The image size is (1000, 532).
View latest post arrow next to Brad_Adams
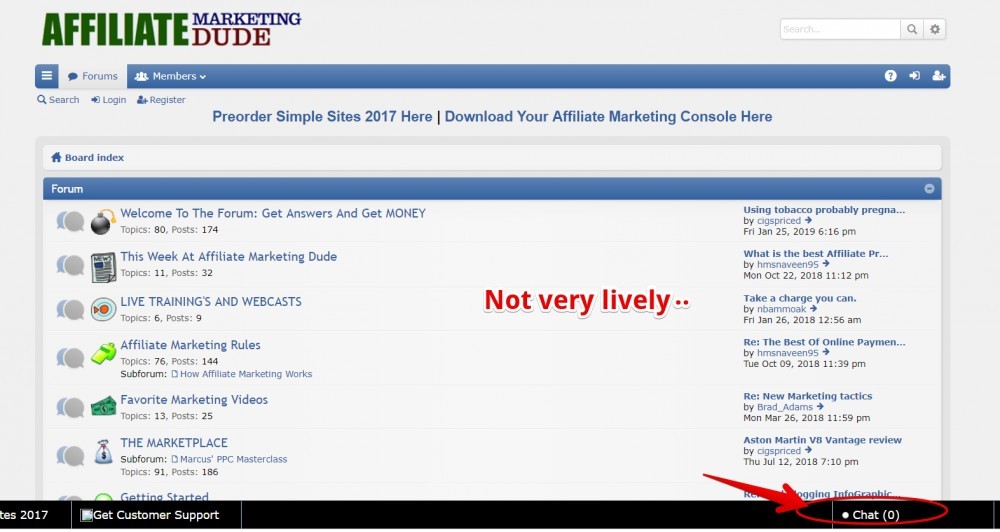point(820,406)
